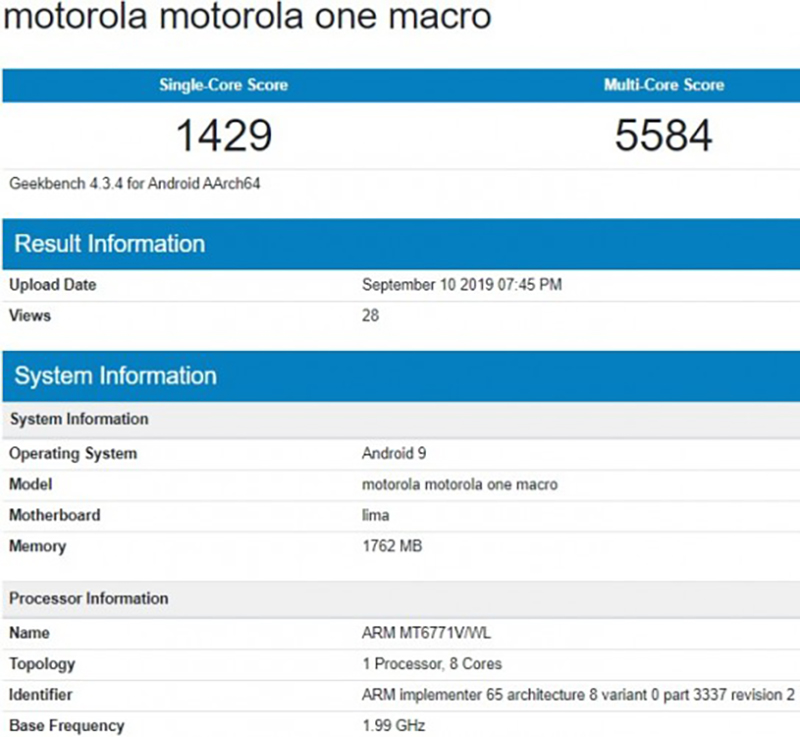Image resolution: width=800 pixels, height=737 pixels.
Task: Click the blue System Information section header
Action: (x=115, y=376)
